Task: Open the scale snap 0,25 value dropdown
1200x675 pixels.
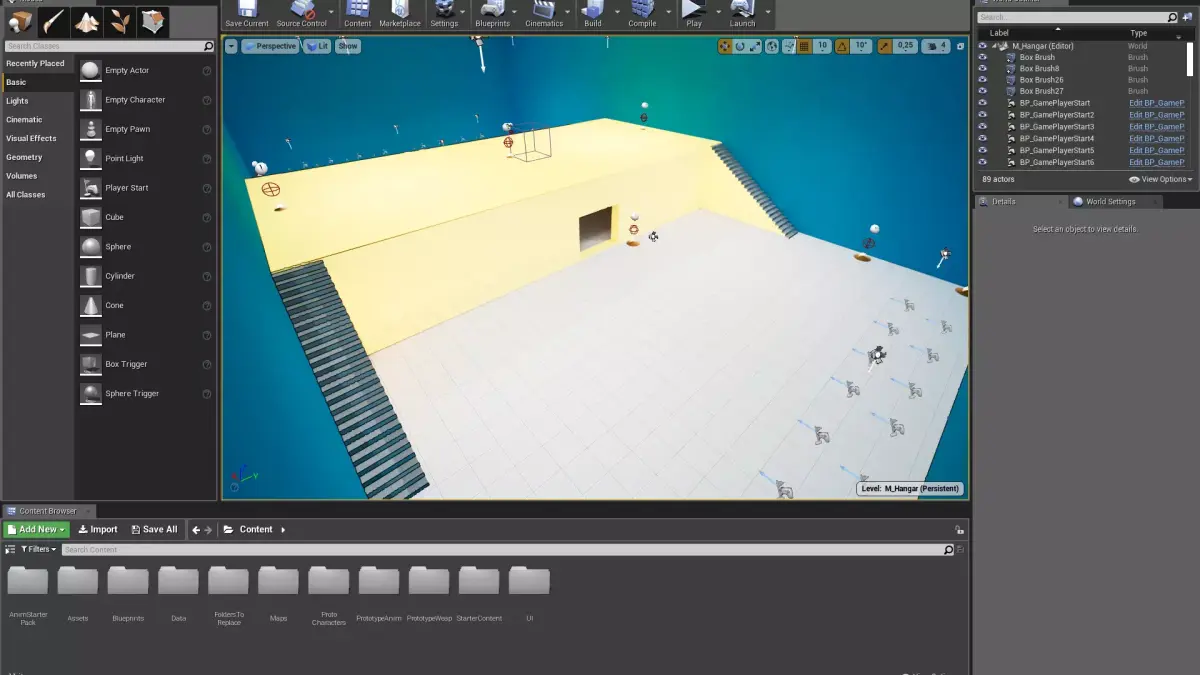Action: pyautogui.click(x=904, y=46)
